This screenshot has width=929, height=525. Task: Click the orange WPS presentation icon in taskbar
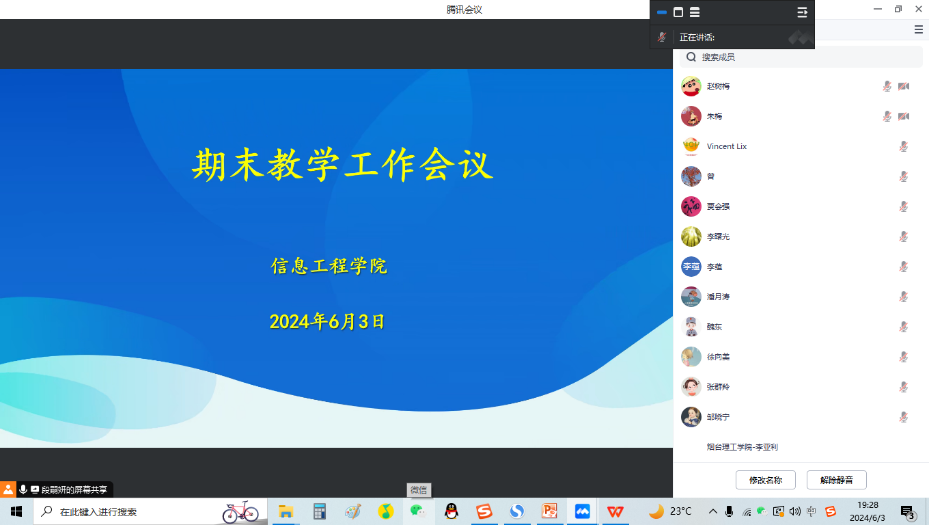click(549, 511)
